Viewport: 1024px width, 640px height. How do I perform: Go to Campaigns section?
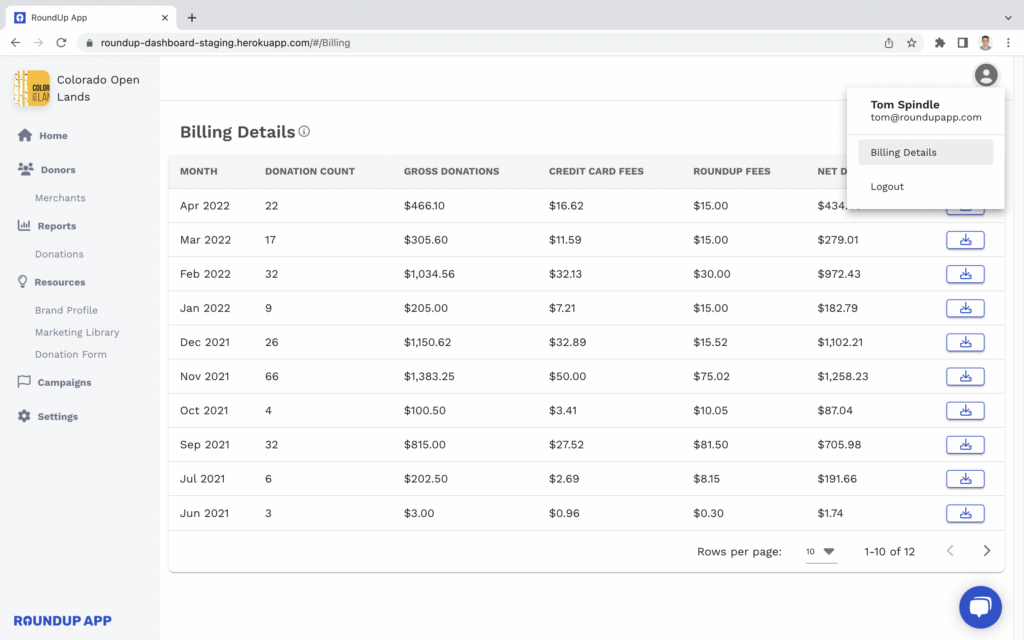[64, 382]
